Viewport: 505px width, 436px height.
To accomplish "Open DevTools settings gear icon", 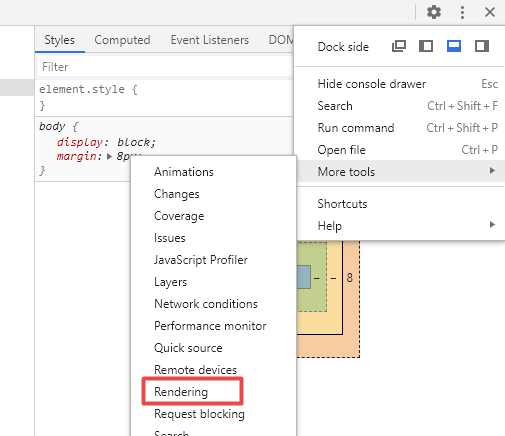I will [x=434, y=12].
